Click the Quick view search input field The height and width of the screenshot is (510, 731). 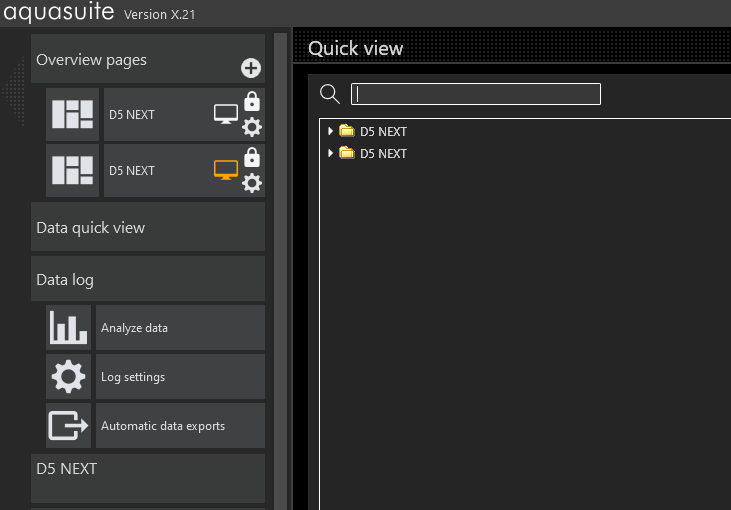click(x=476, y=94)
